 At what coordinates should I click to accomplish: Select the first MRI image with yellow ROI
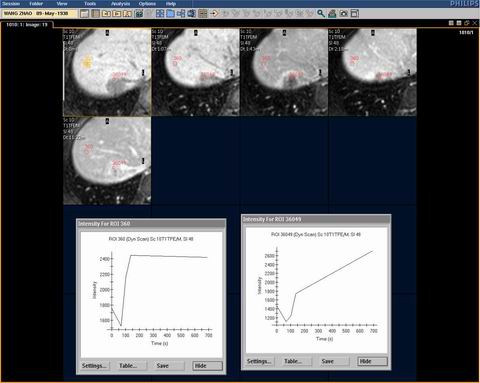107,72
